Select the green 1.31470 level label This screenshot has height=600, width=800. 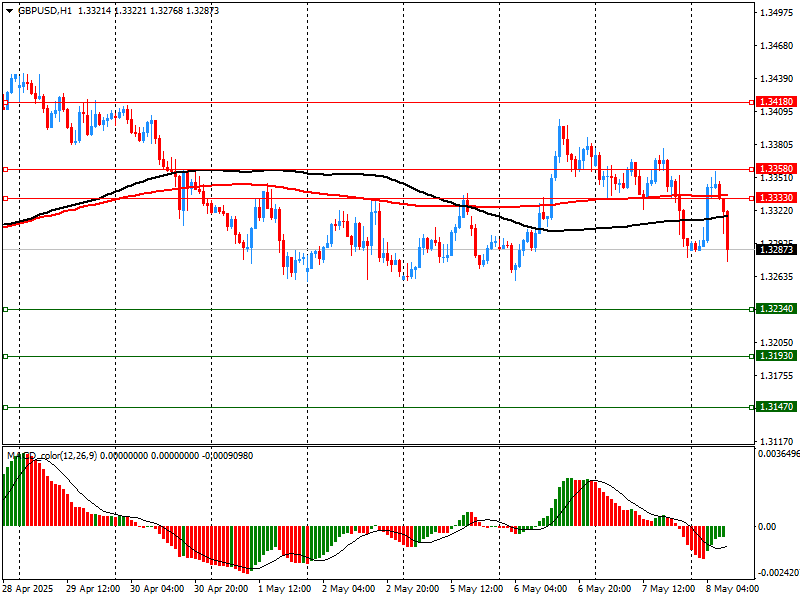point(776,407)
